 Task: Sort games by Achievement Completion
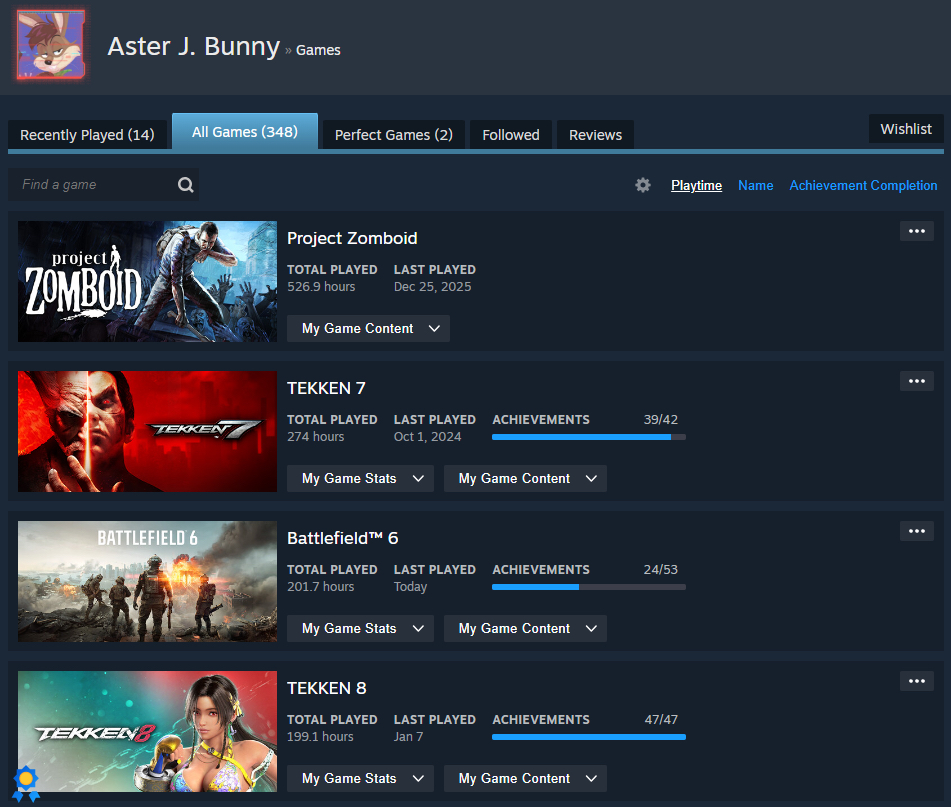coord(863,185)
